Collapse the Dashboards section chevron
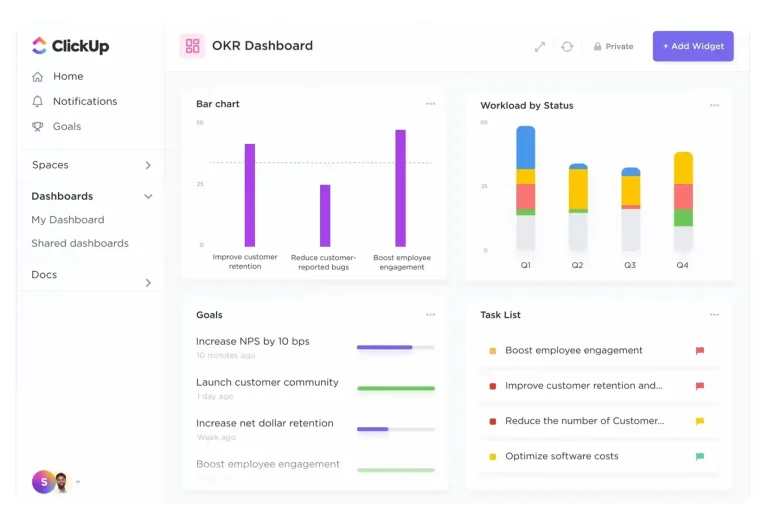The height and width of the screenshot is (523, 768). (x=148, y=196)
